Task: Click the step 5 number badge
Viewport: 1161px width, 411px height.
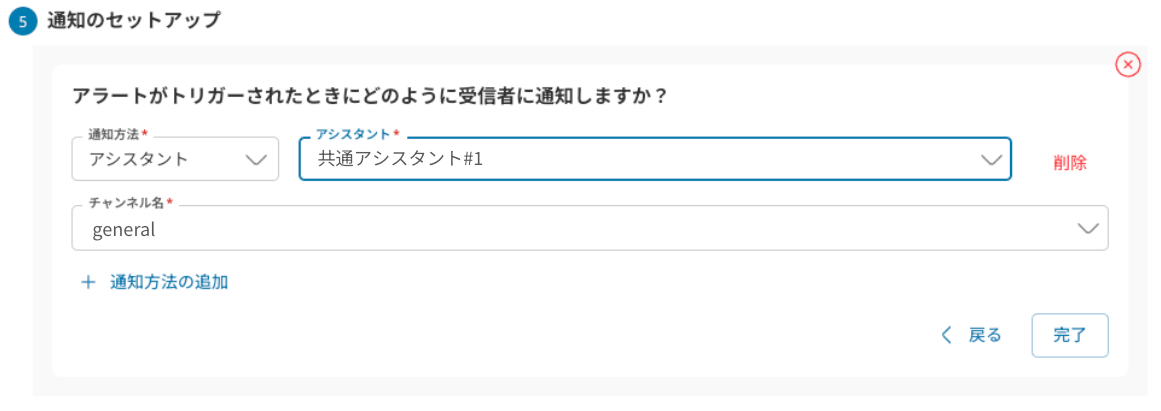Action: tap(22, 21)
